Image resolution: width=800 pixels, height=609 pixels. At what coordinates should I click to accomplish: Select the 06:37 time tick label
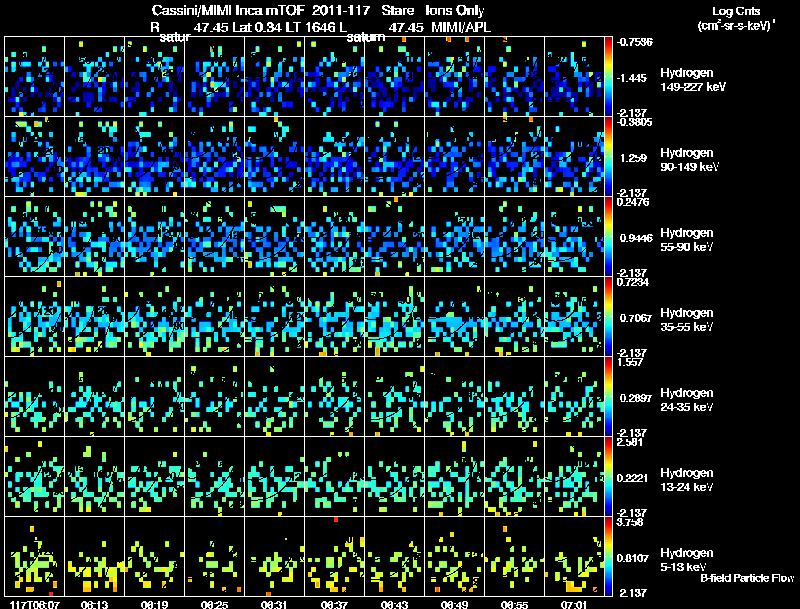334,603
